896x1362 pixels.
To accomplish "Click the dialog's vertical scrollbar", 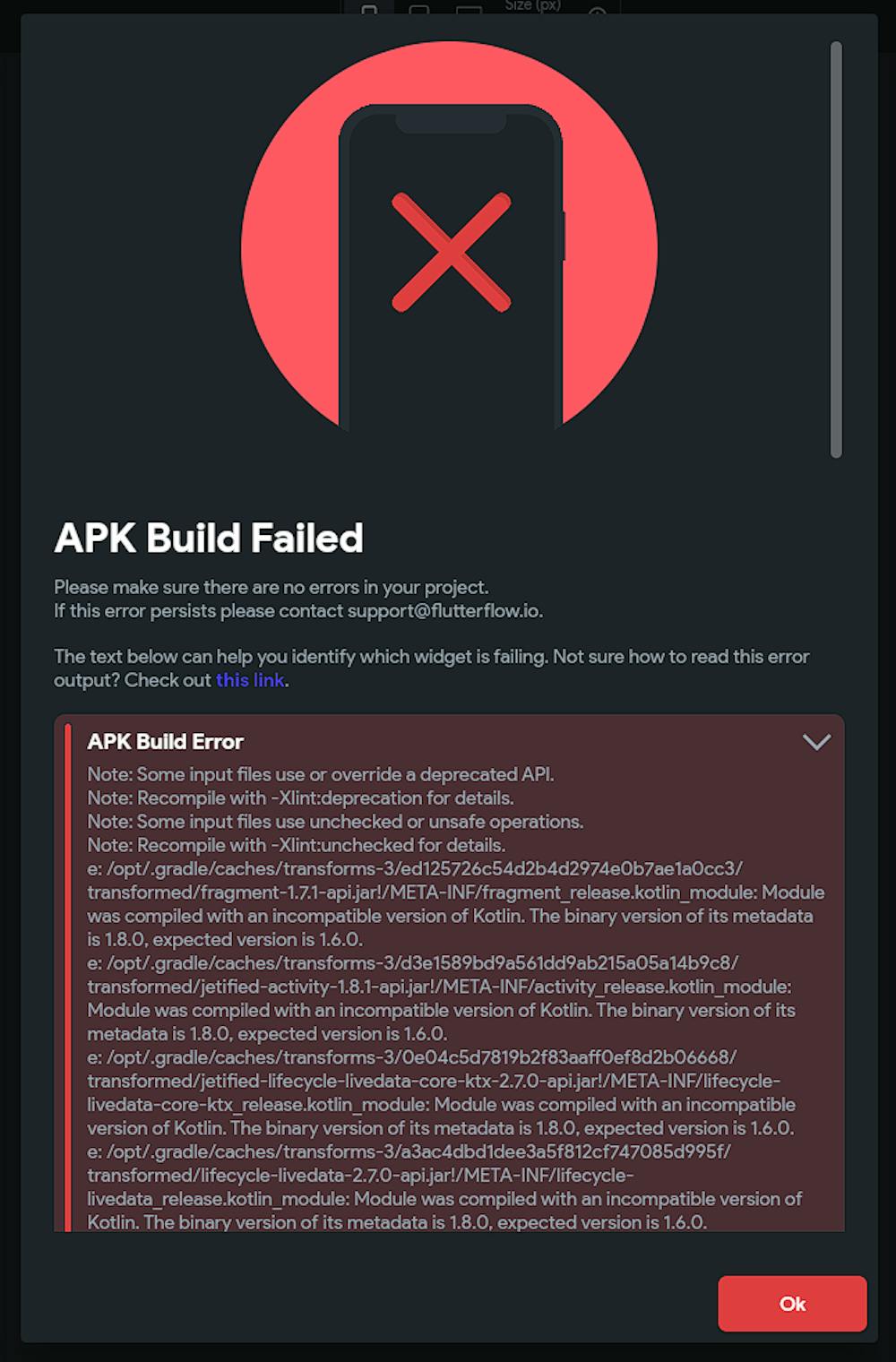I will 836,250.
